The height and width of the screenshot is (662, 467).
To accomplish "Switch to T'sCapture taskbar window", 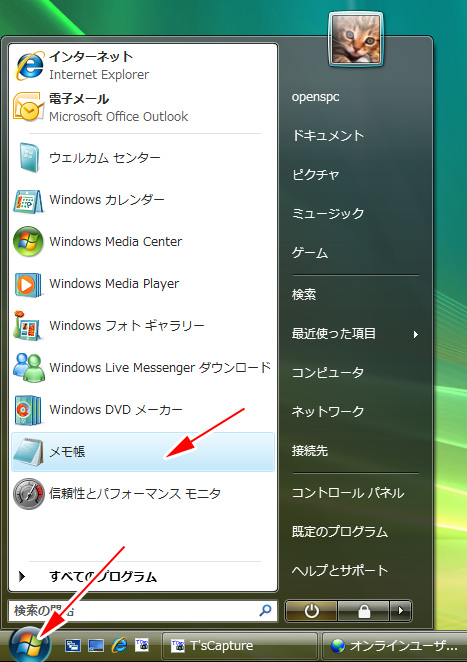I will (x=239, y=646).
